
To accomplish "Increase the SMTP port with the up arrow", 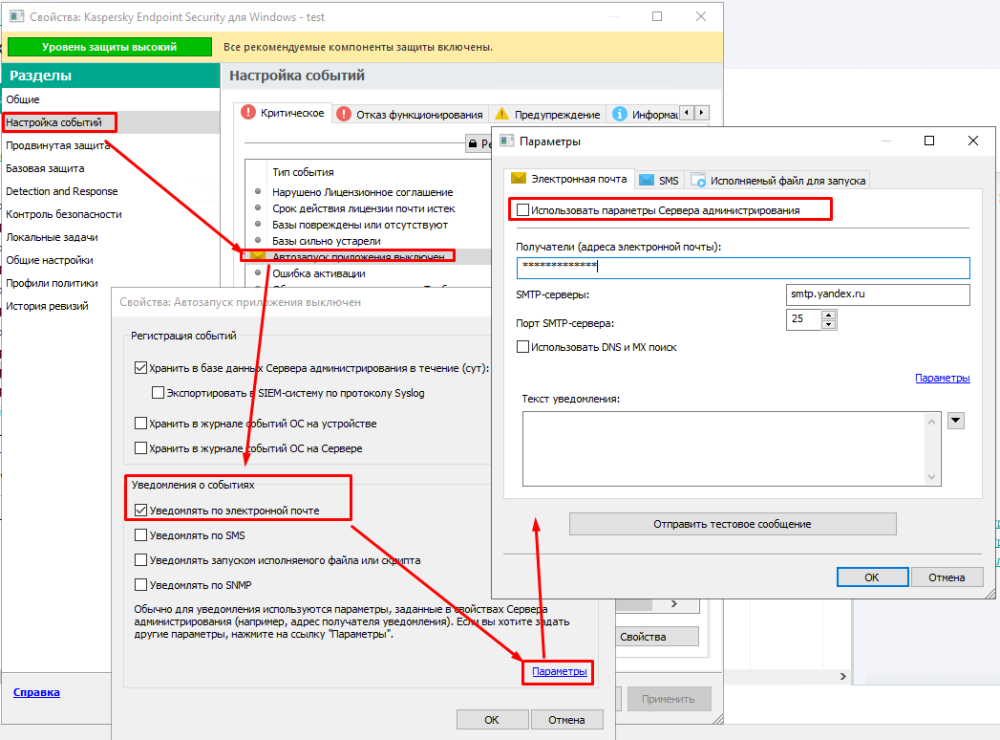I will [x=828, y=314].
